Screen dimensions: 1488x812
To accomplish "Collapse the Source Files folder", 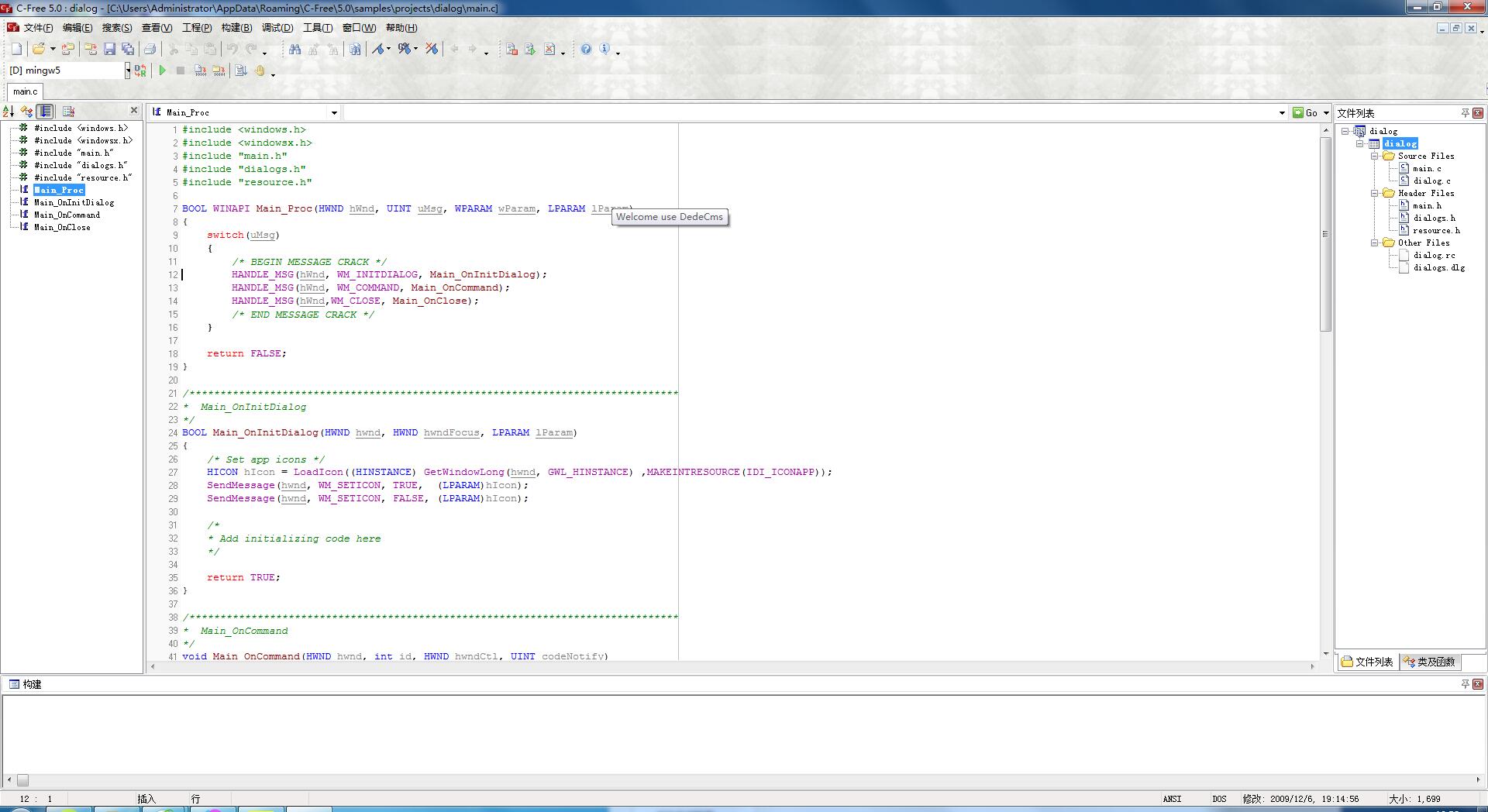I will pos(1375,156).
